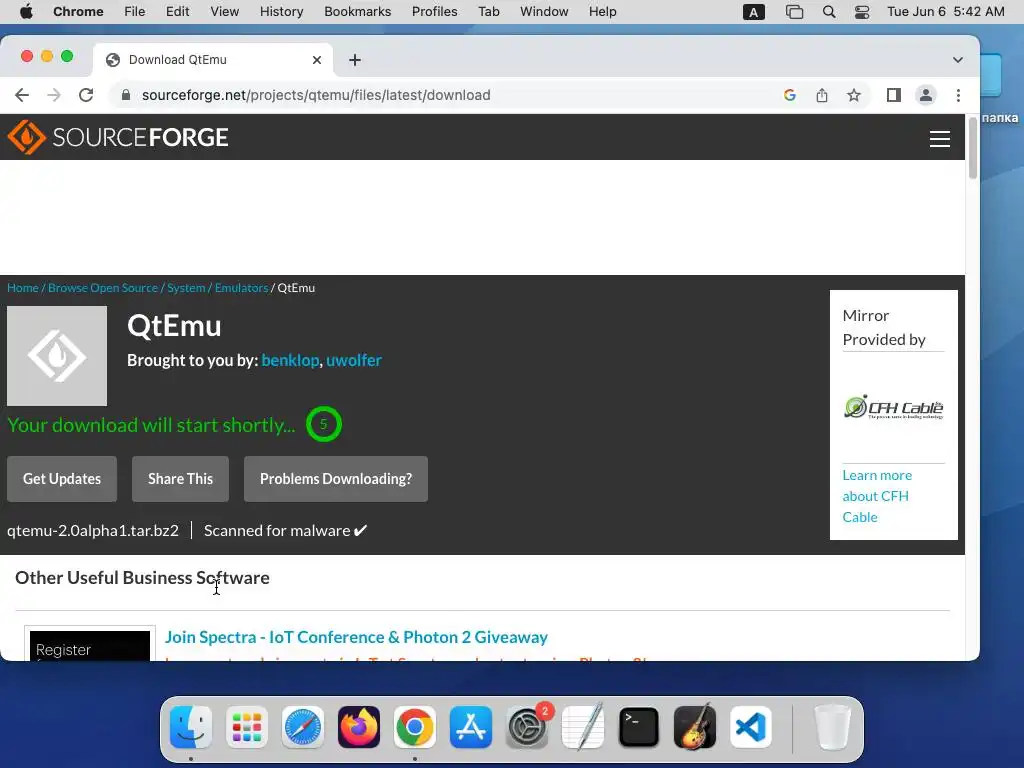Click the date and time in menu bar
This screenshot has height=768, width=1024.
coord(946,12)
